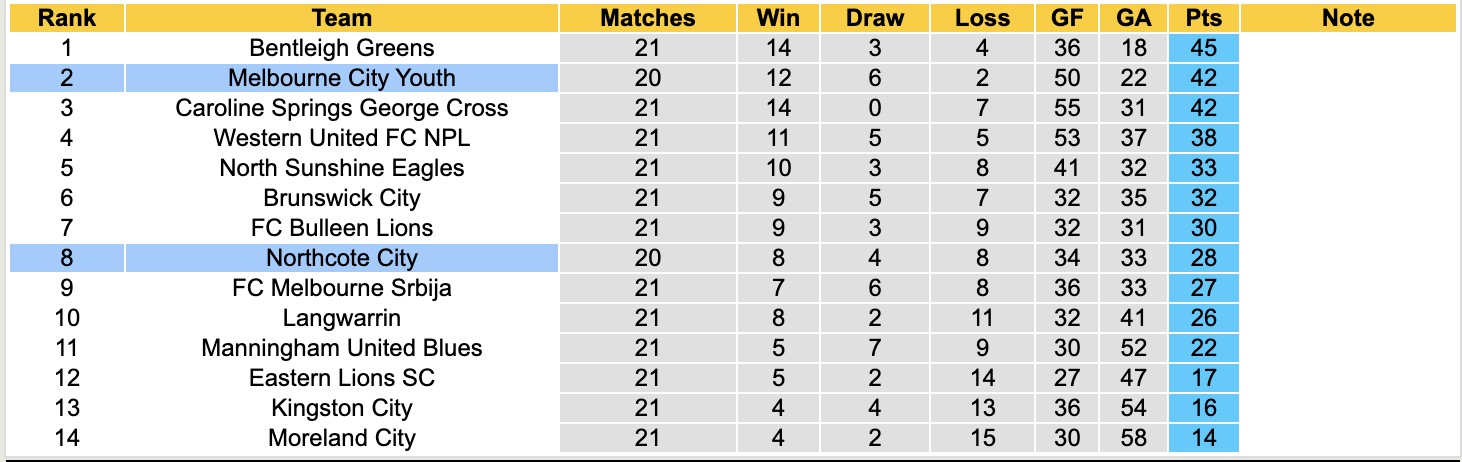Viewport: 1462px width, 462px height.
Task: Click the Rank column header
Action: (67, 18)
